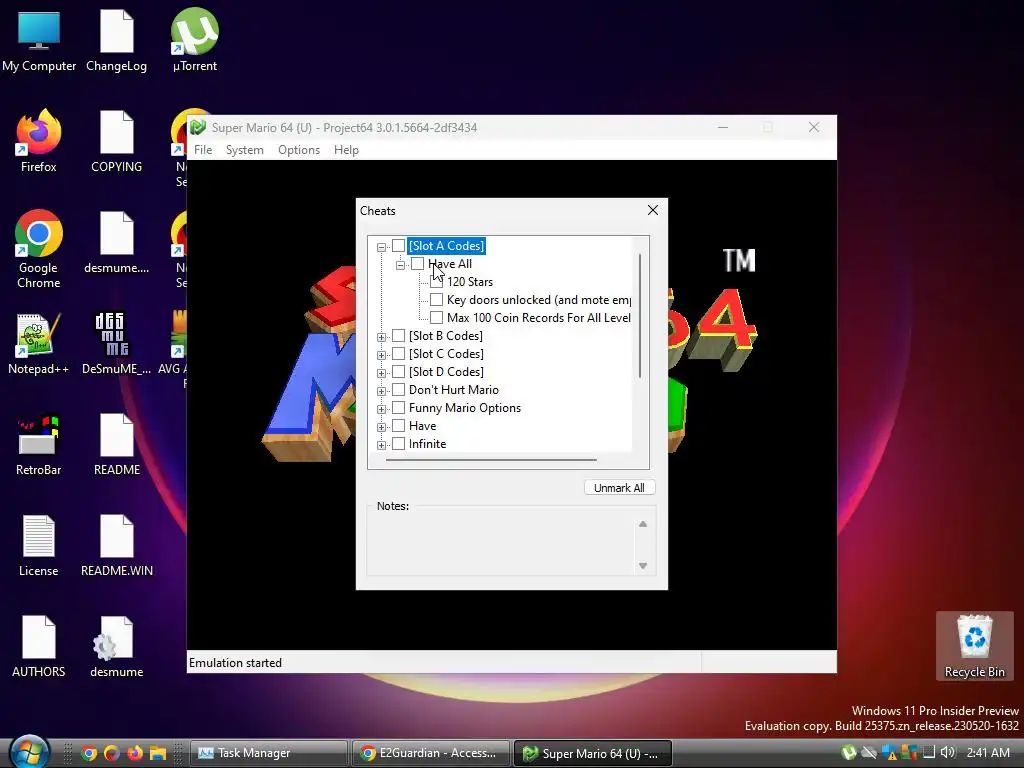Select the README.WIN file icon
The height and width of the screenshot is (768, 1024).
(116, 547)
